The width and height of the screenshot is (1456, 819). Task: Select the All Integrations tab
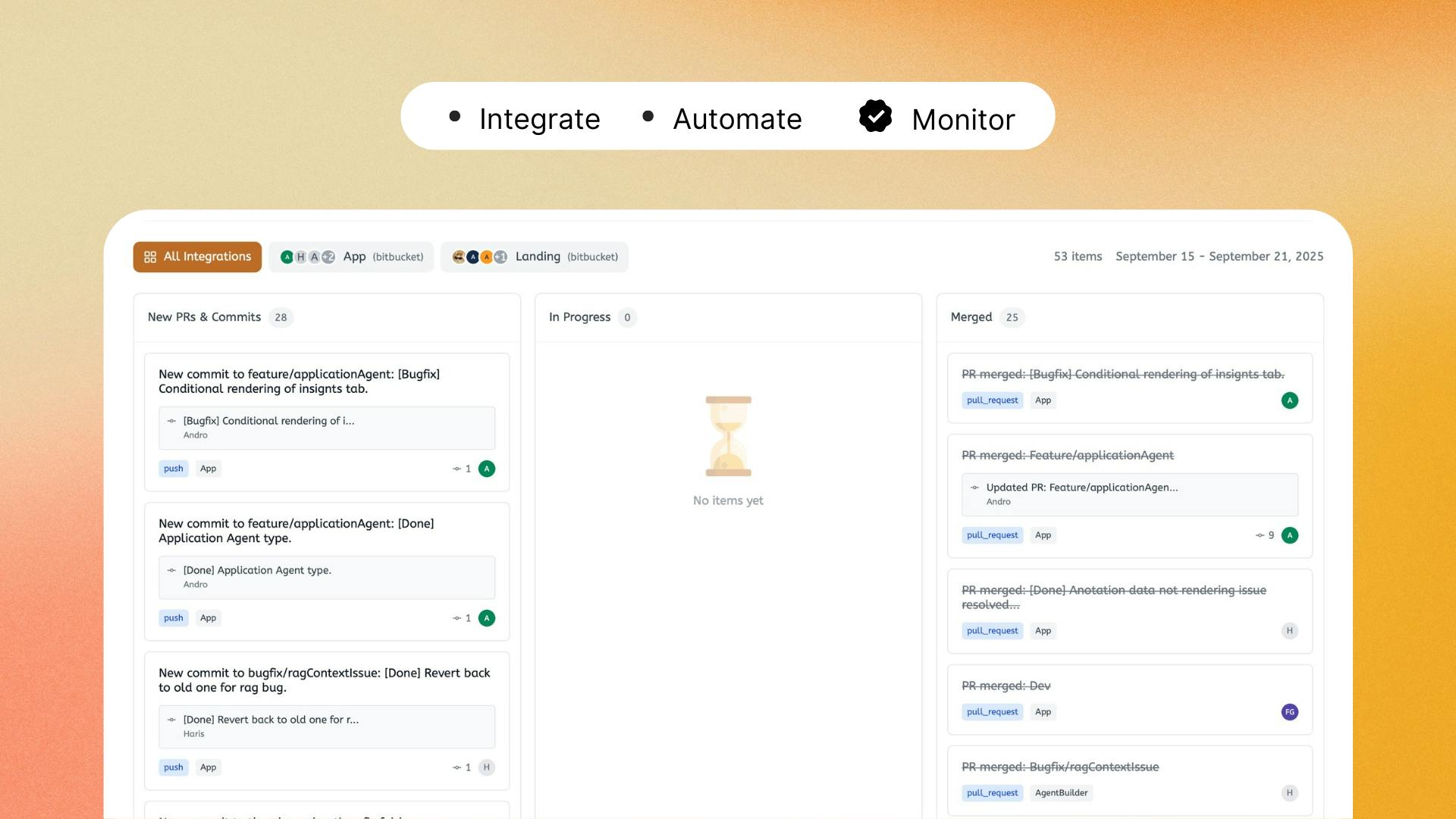click(197, 257)
